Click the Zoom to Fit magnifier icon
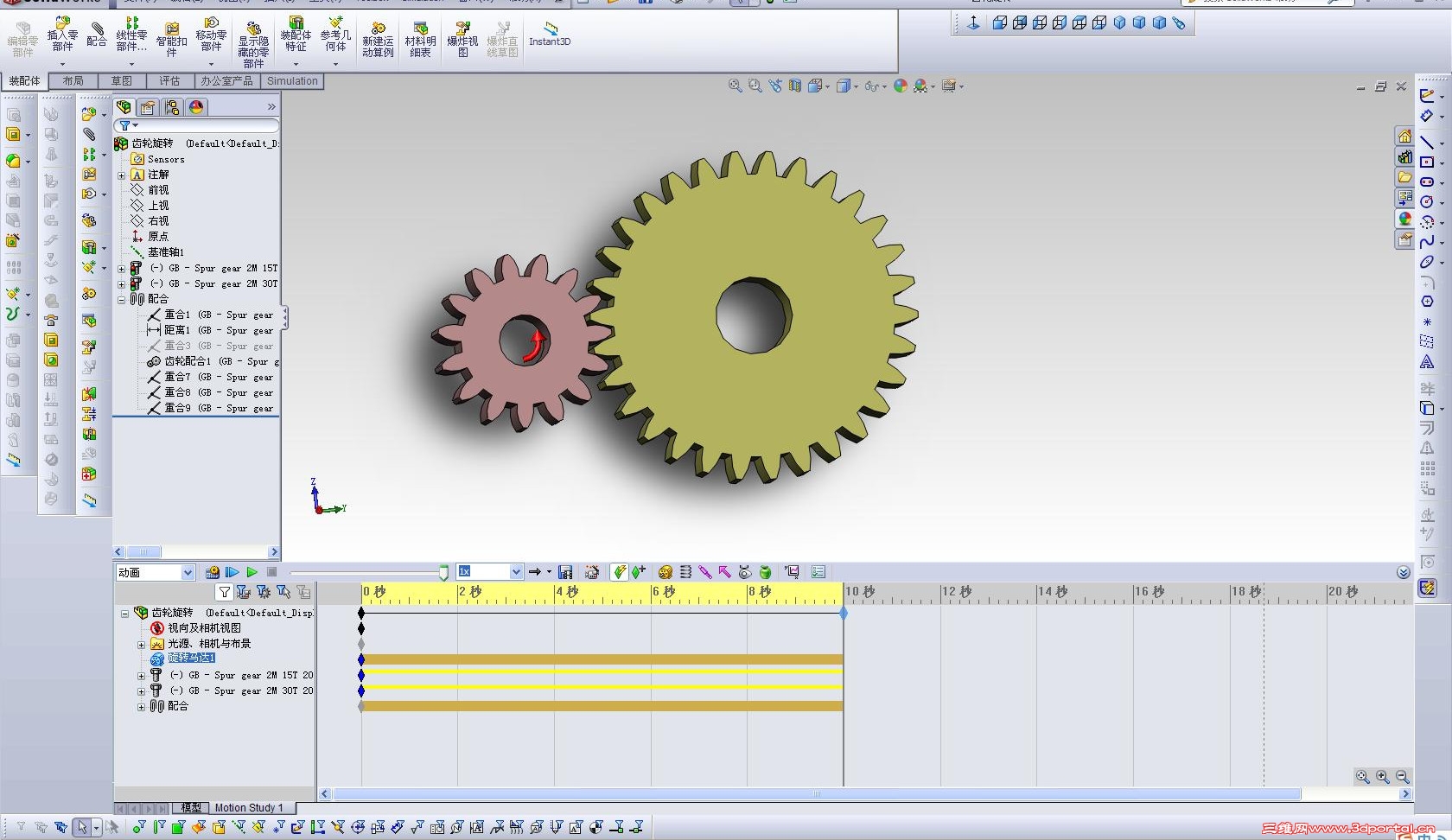 tap(736, 86)
